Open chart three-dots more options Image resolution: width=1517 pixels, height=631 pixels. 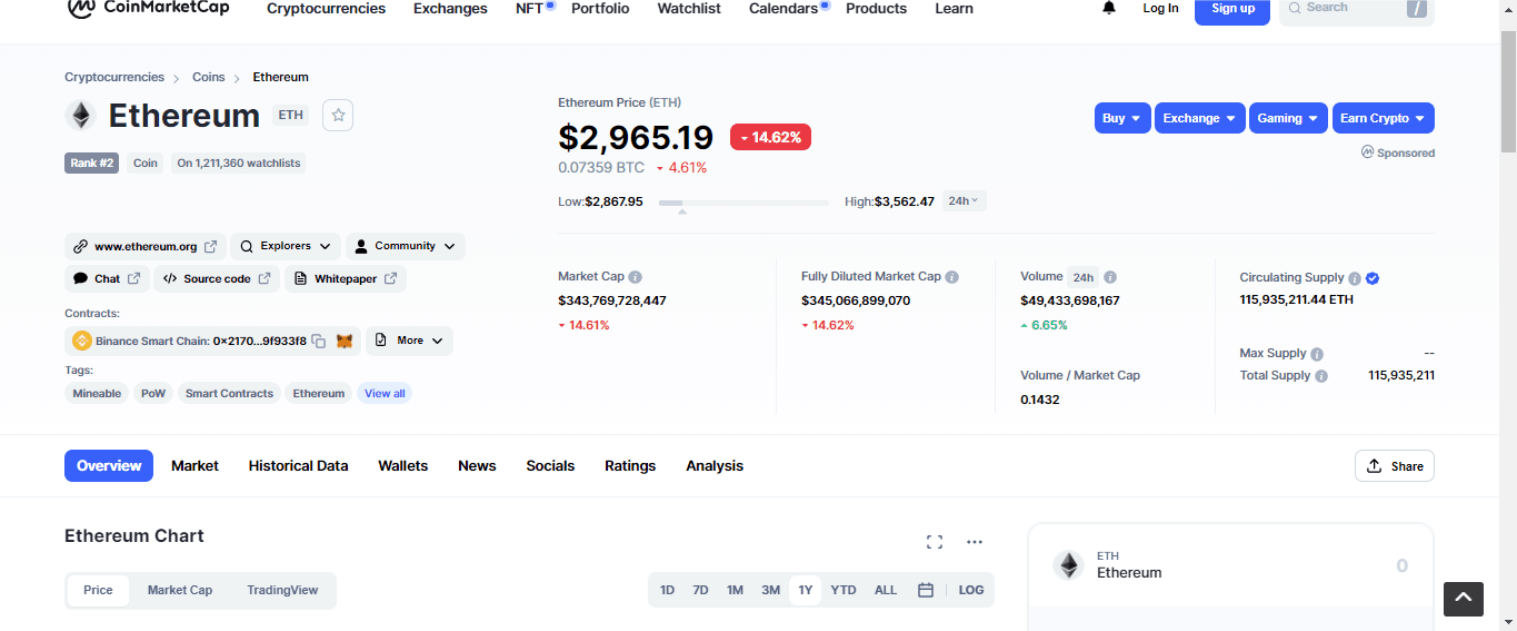tap(974, 542)
